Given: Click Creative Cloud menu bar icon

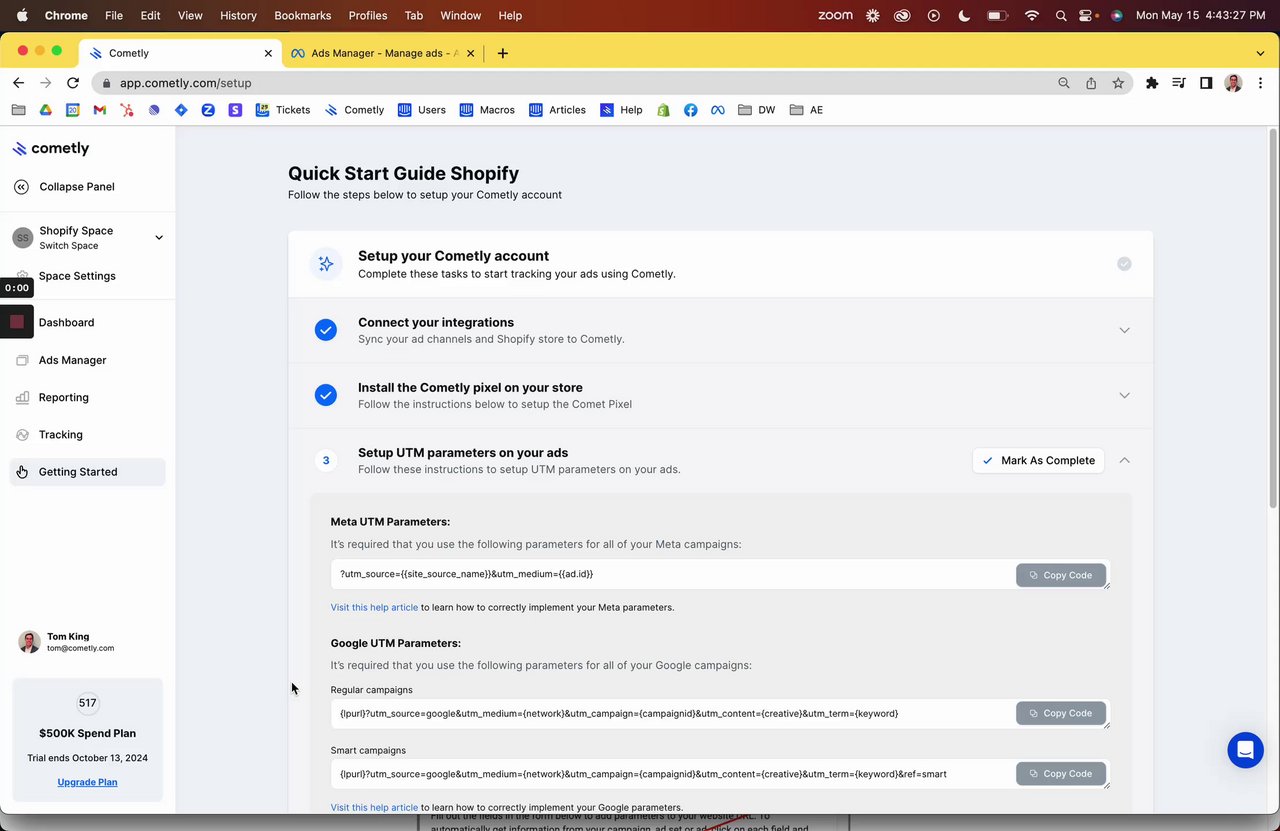Looking at the screenshot, I should [x=903, y=16].
